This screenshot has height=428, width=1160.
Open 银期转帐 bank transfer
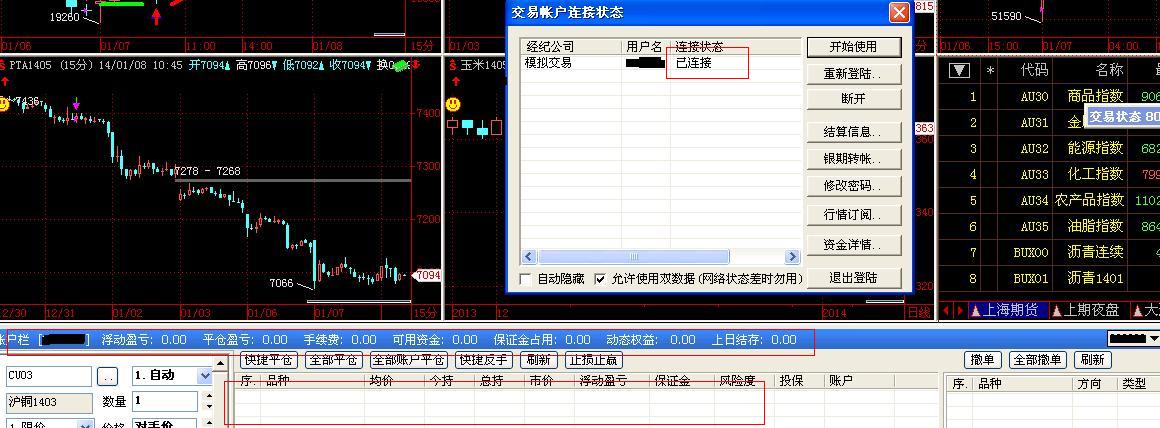coord(854,159)
